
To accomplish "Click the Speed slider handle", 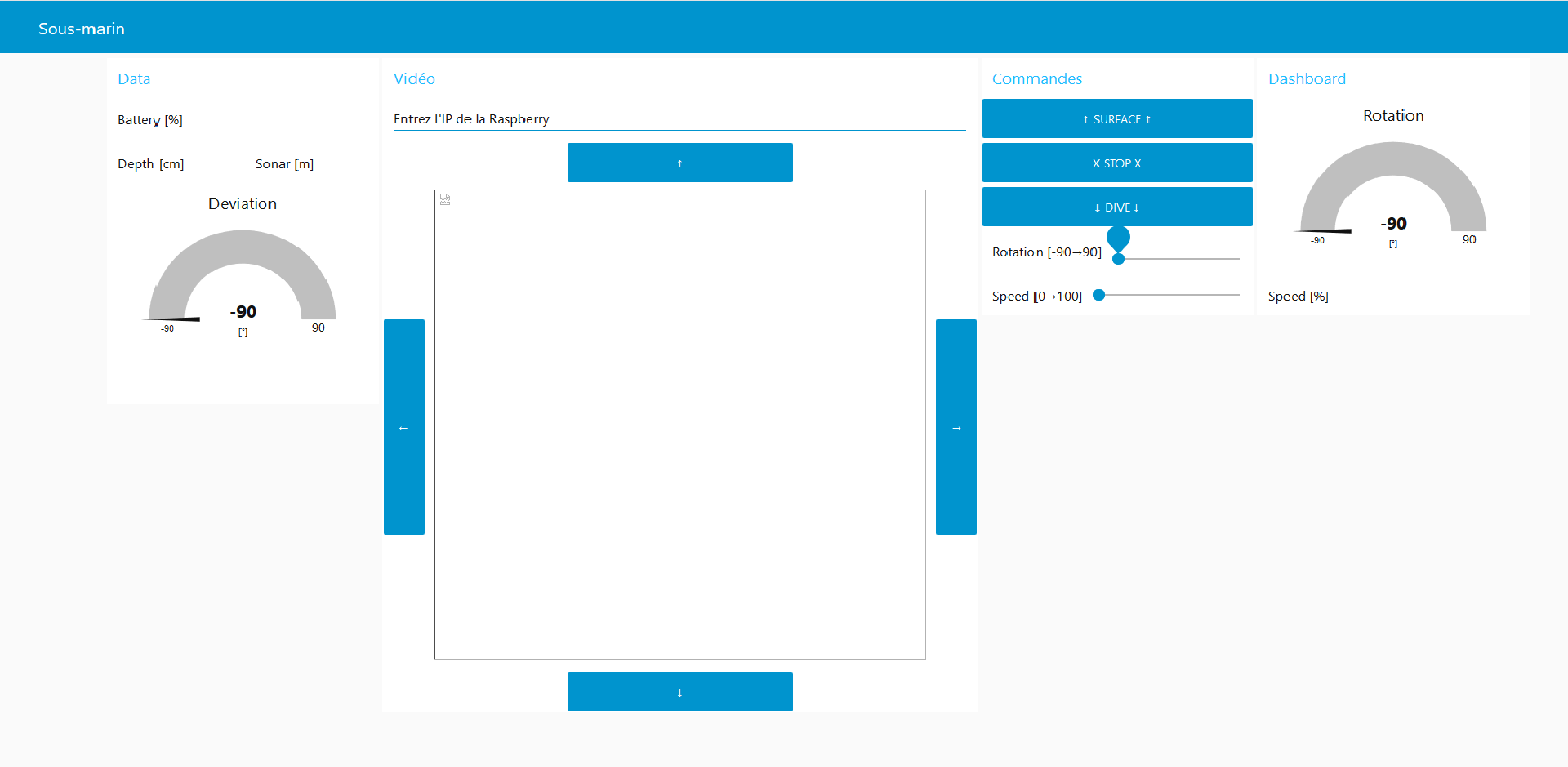I will click(x=1099, y=295).
